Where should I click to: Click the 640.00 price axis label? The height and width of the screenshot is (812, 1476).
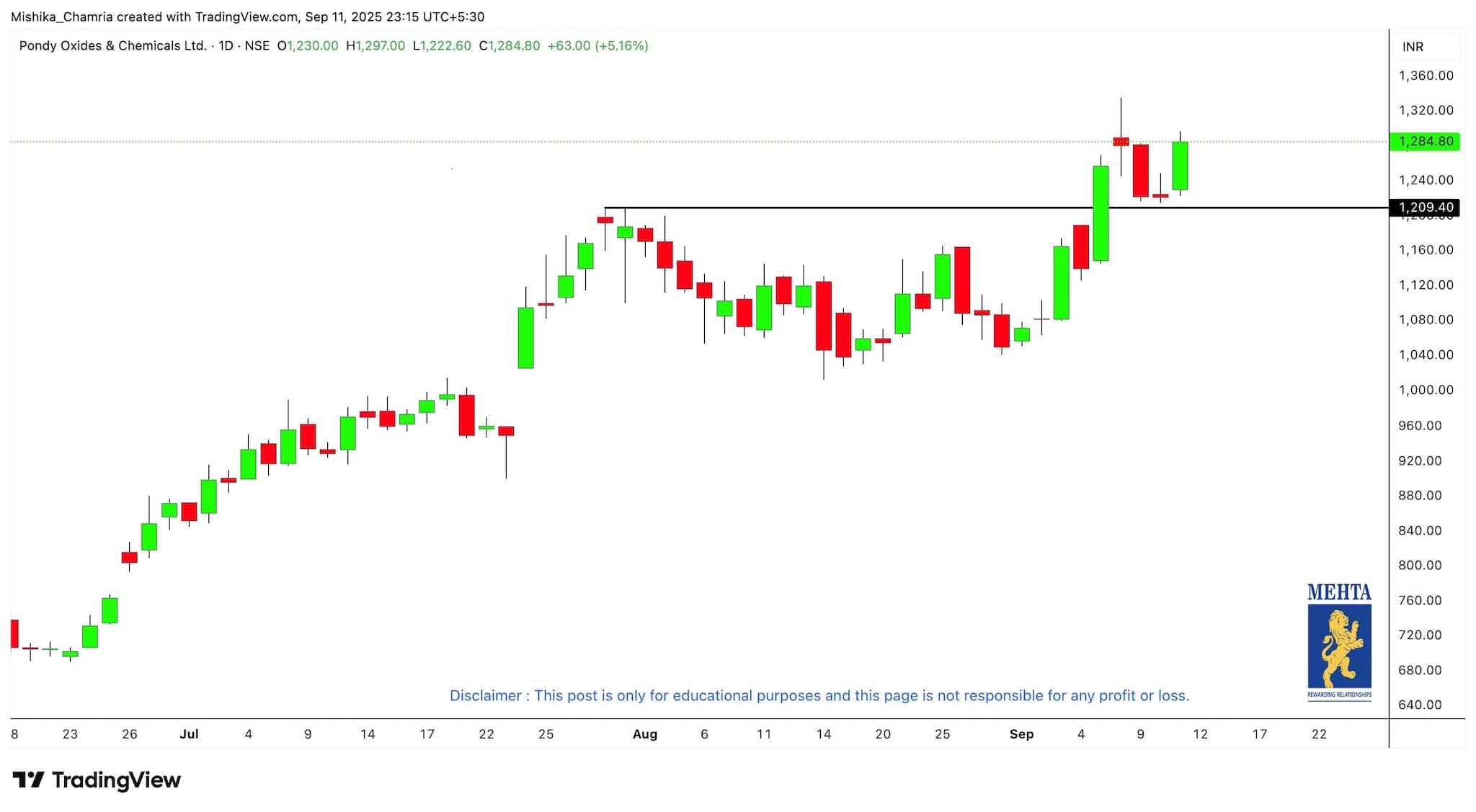1420,705
